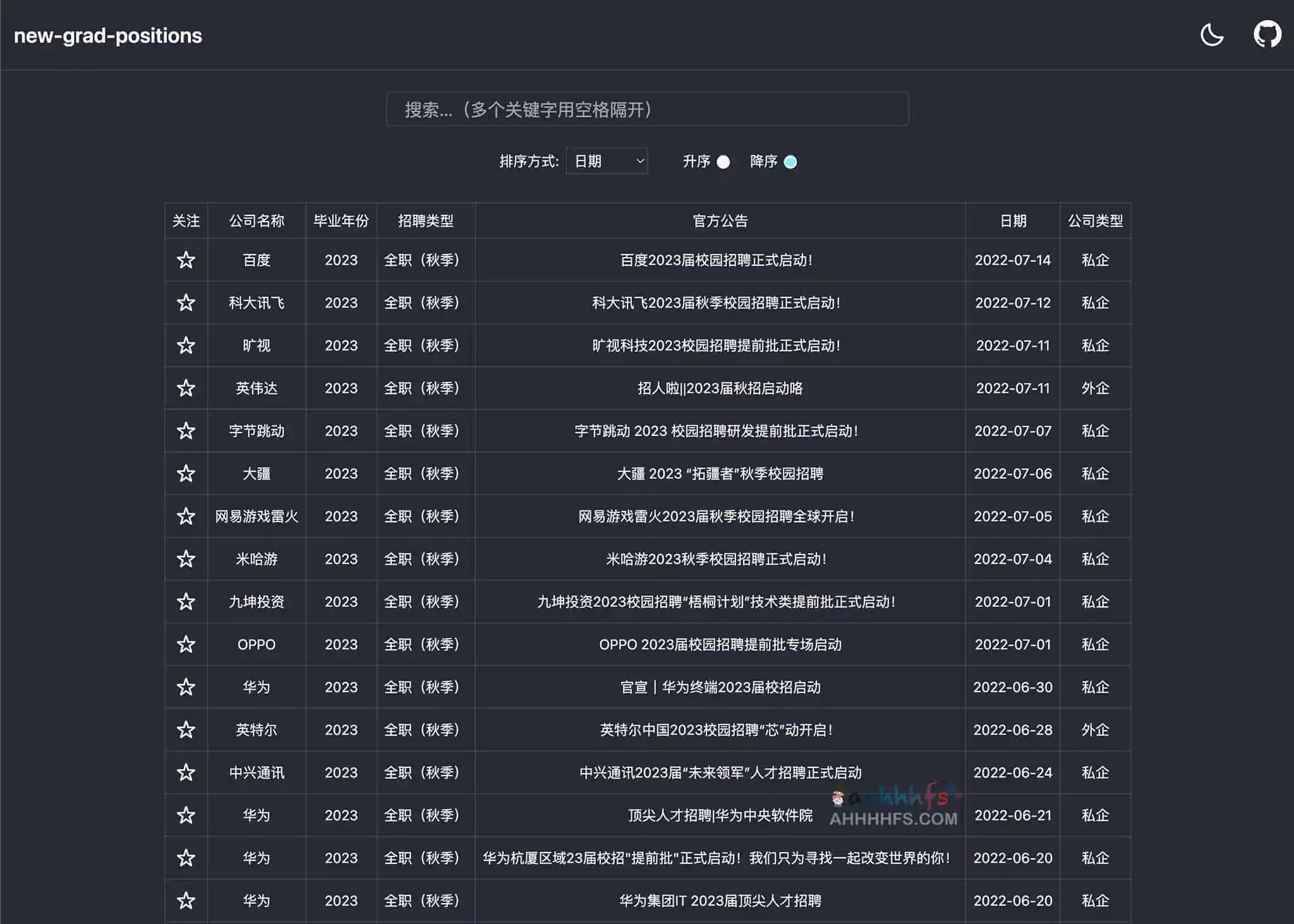The image size is (1294, 924).
Task: Sort table by 公司名称 column header
Action: click(x=256, y=220)
